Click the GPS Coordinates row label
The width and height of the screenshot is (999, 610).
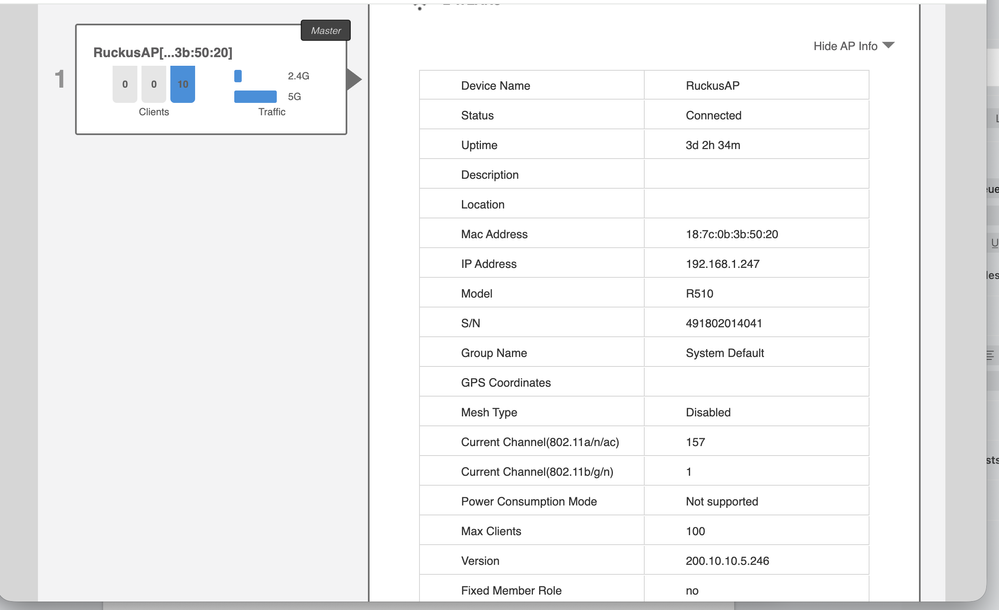tap(506, 383)
